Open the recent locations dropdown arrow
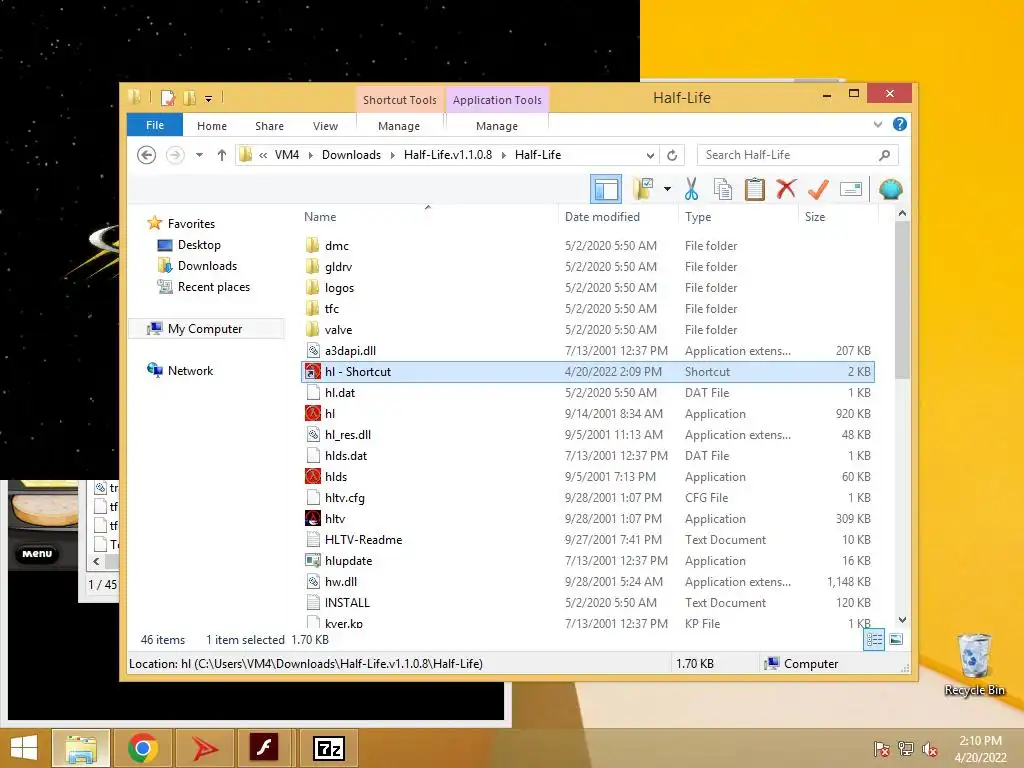 199,155
